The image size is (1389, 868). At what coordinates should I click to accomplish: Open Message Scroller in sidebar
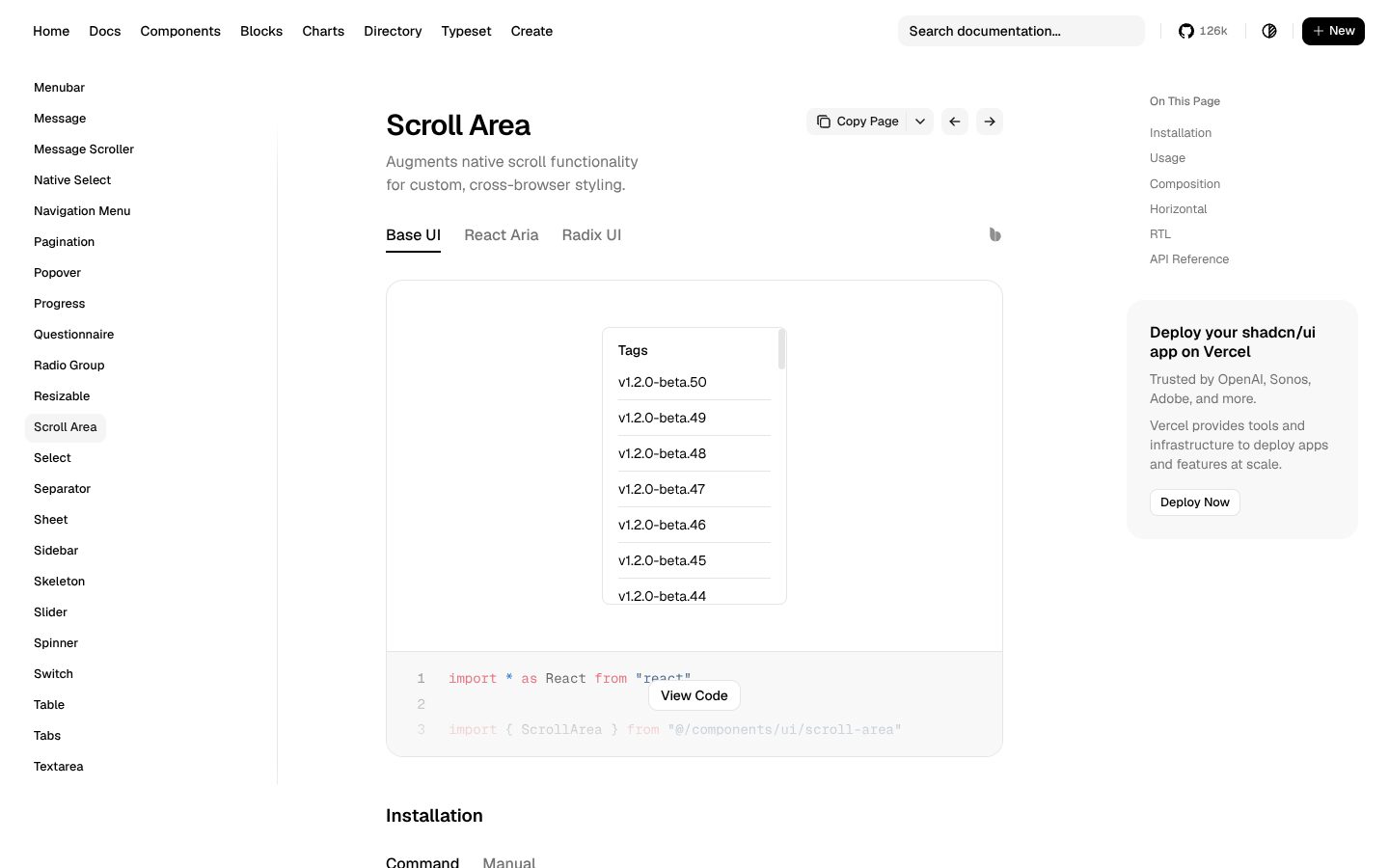(84, 149)
